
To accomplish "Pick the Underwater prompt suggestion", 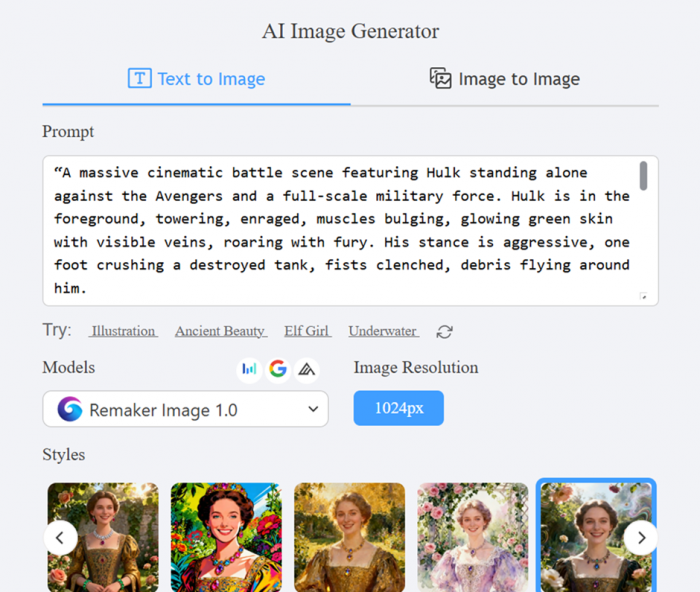I will [x=383, y=331].
